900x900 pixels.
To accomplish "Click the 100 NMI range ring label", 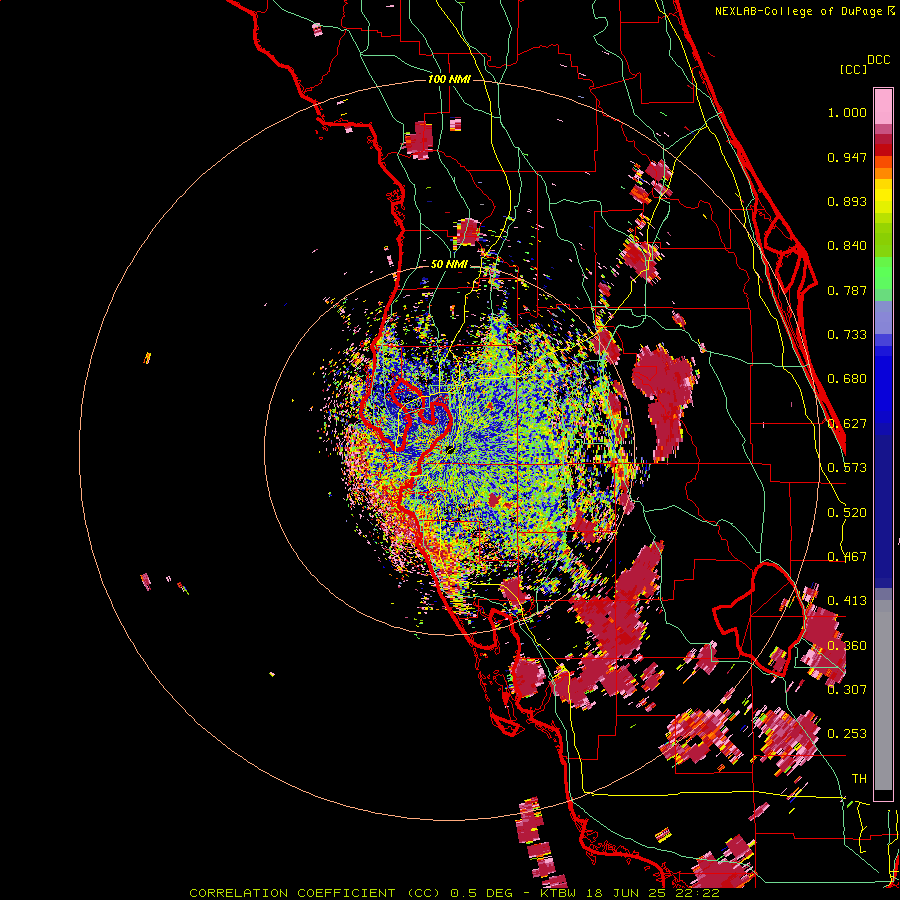I will [449, 79].
